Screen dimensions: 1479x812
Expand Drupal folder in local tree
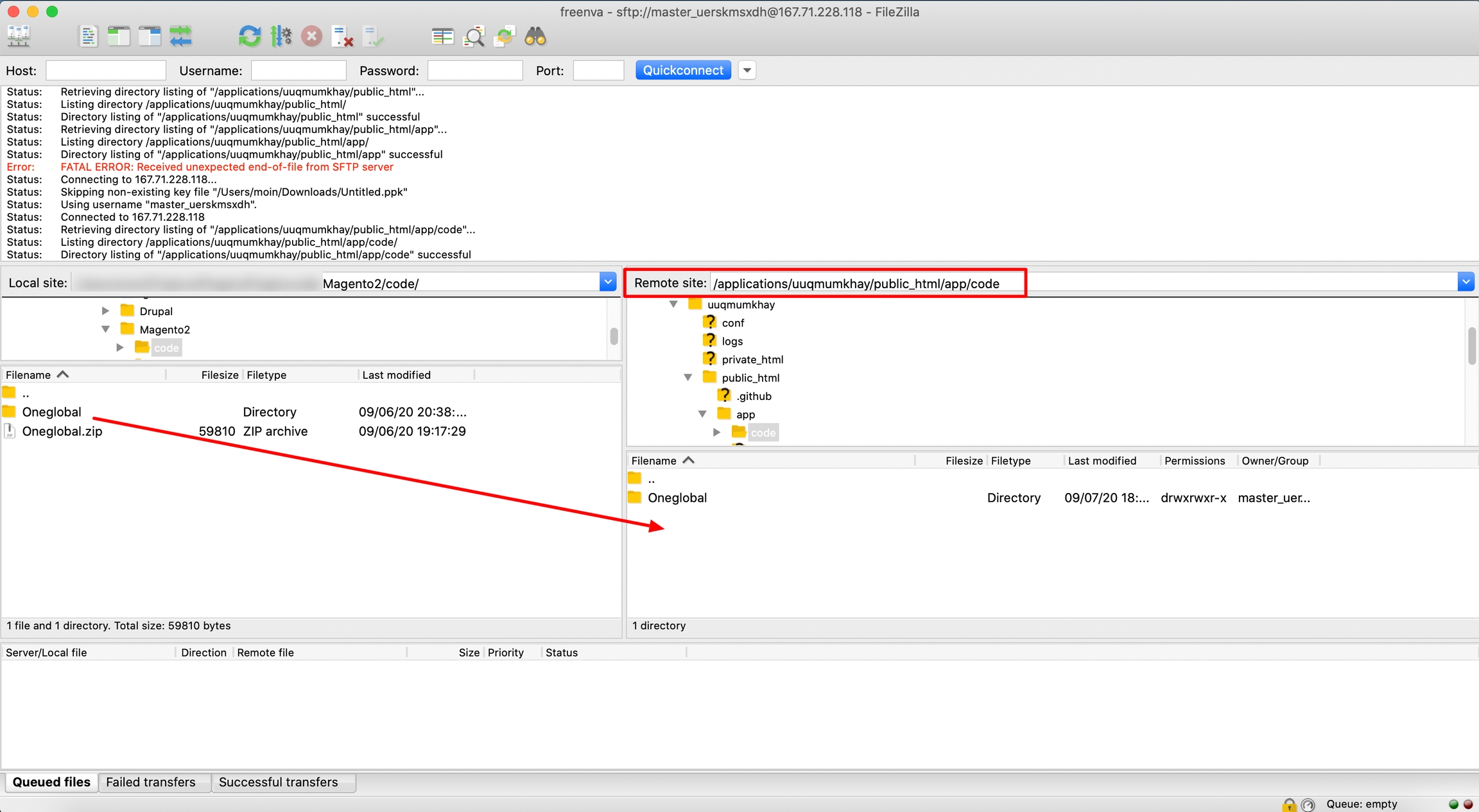tap(105, 311)
